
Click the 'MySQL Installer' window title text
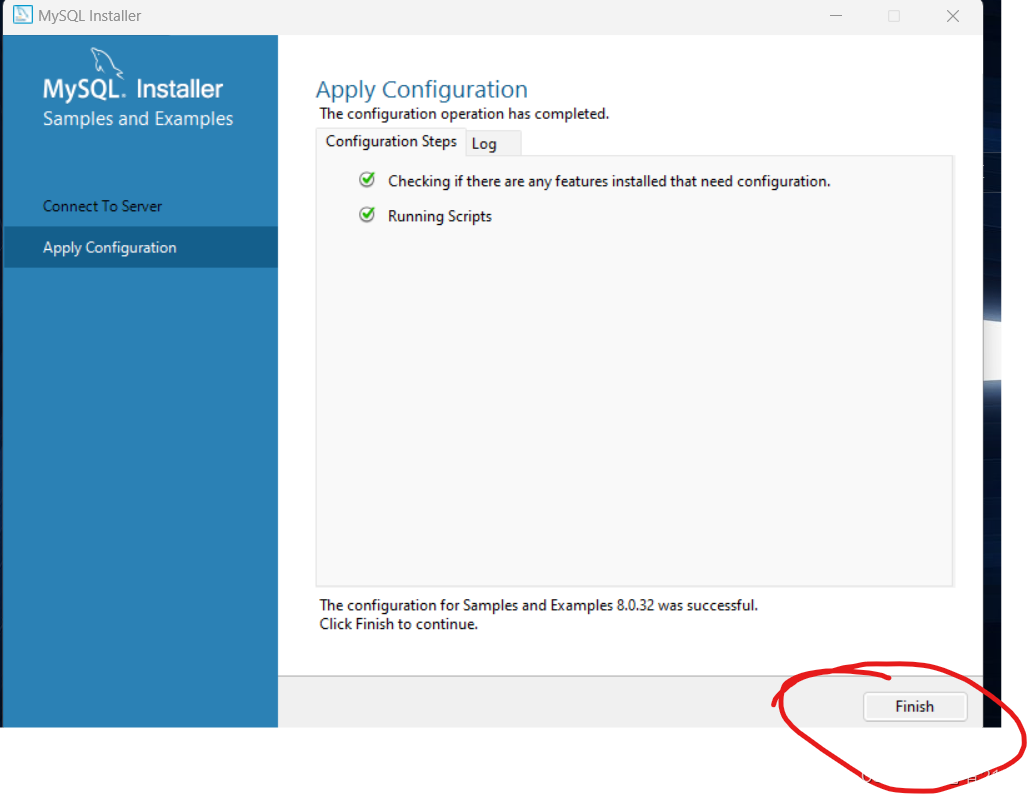coord(89,16)
